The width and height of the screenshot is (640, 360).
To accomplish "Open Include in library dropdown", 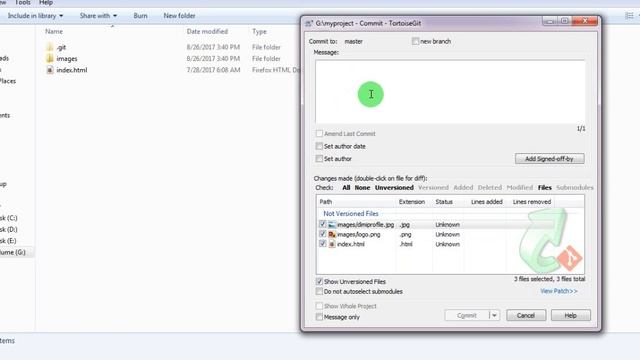I will pos(36,16).
